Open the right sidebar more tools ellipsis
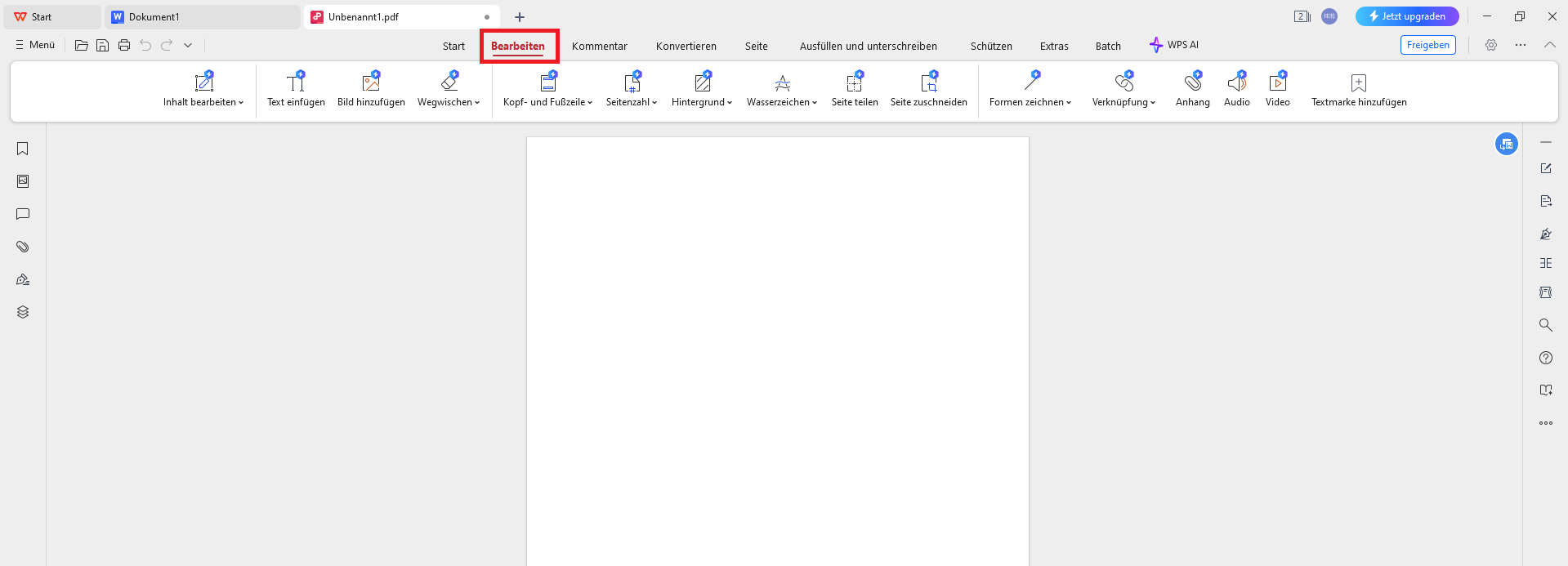This screenshot has width=1568, height=566. point(1546,423)
